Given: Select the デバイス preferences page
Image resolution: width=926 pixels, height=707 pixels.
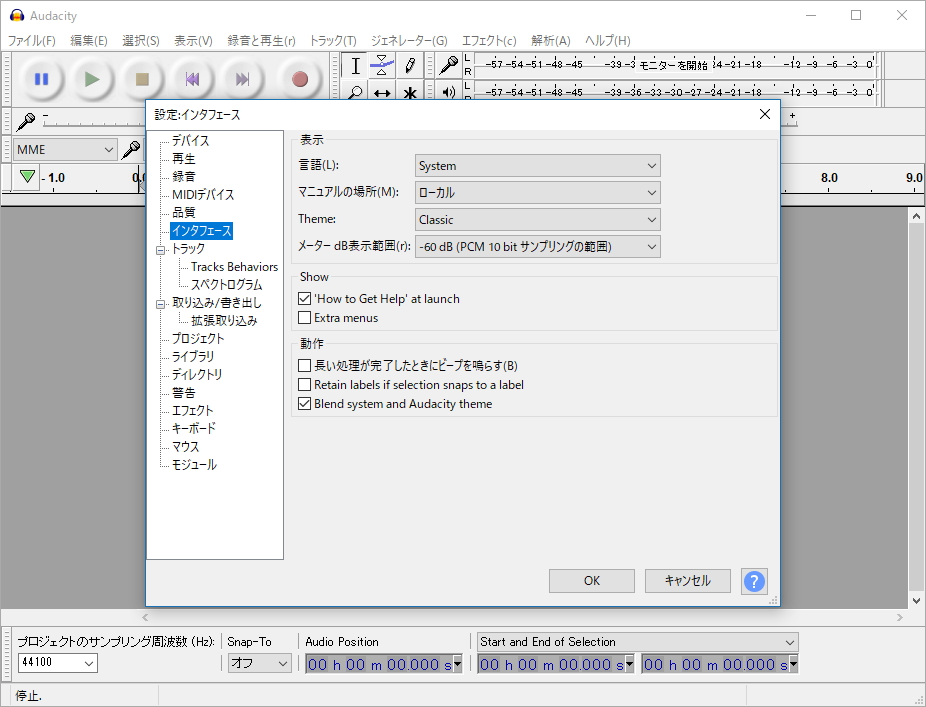Looking at the screenshot, I should [190, 141].
